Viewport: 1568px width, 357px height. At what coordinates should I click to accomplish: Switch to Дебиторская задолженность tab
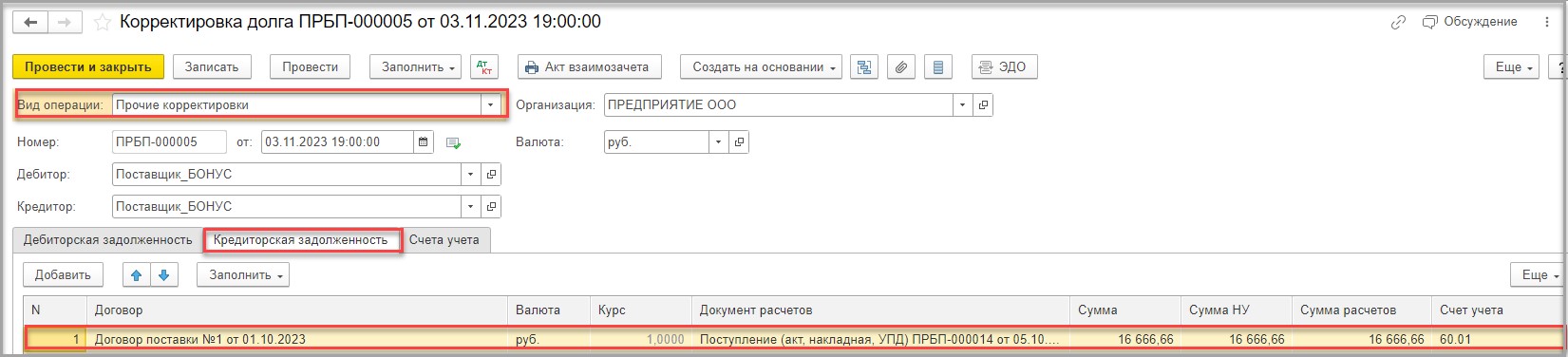pos(107,240)
